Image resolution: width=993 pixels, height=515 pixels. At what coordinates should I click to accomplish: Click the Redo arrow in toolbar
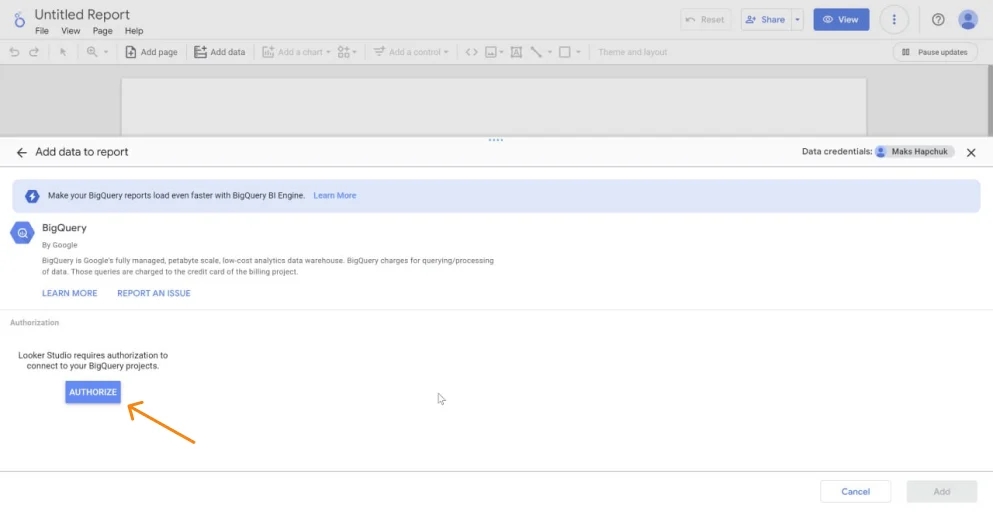[x=34, y=52]
